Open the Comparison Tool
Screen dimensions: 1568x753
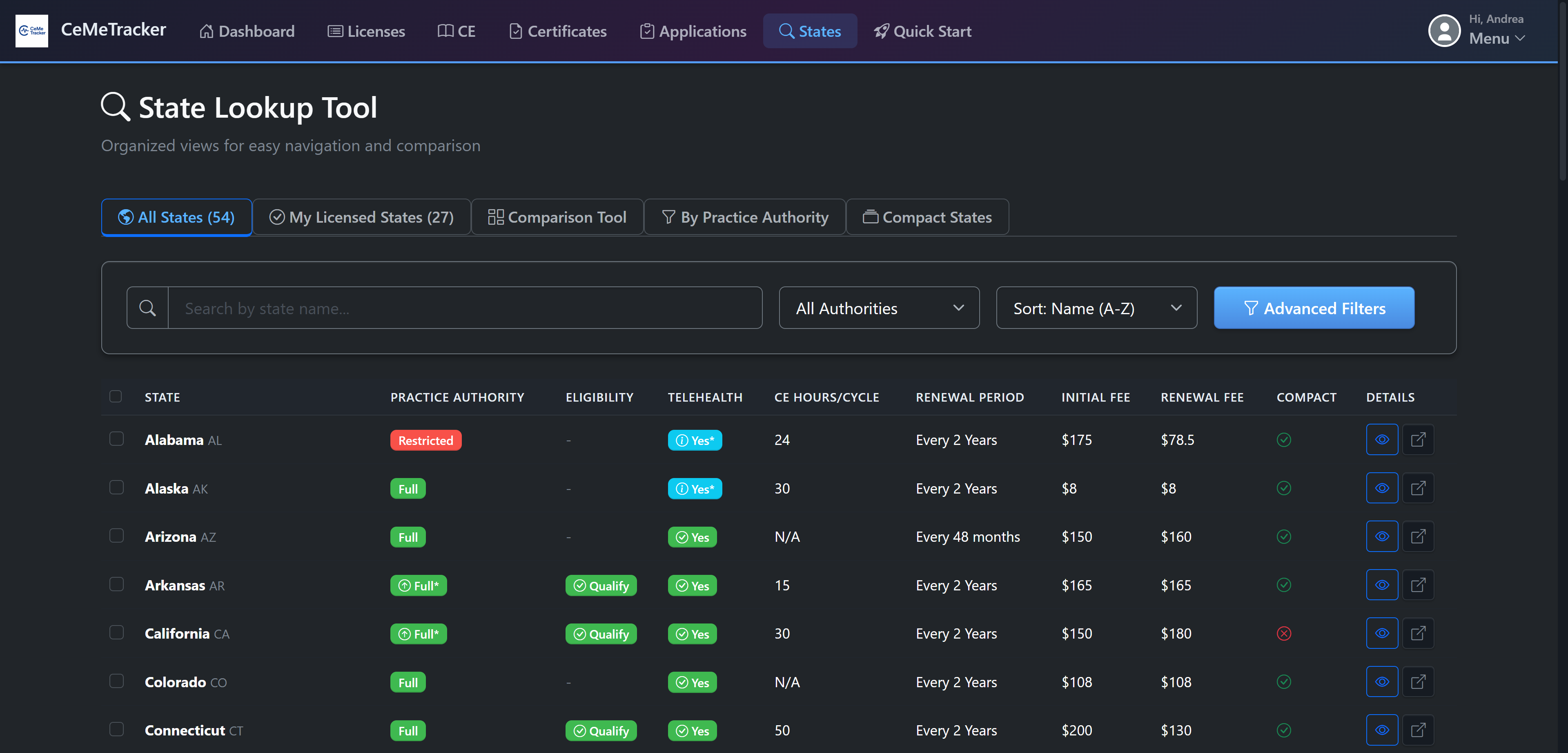[x=557, y=217]
